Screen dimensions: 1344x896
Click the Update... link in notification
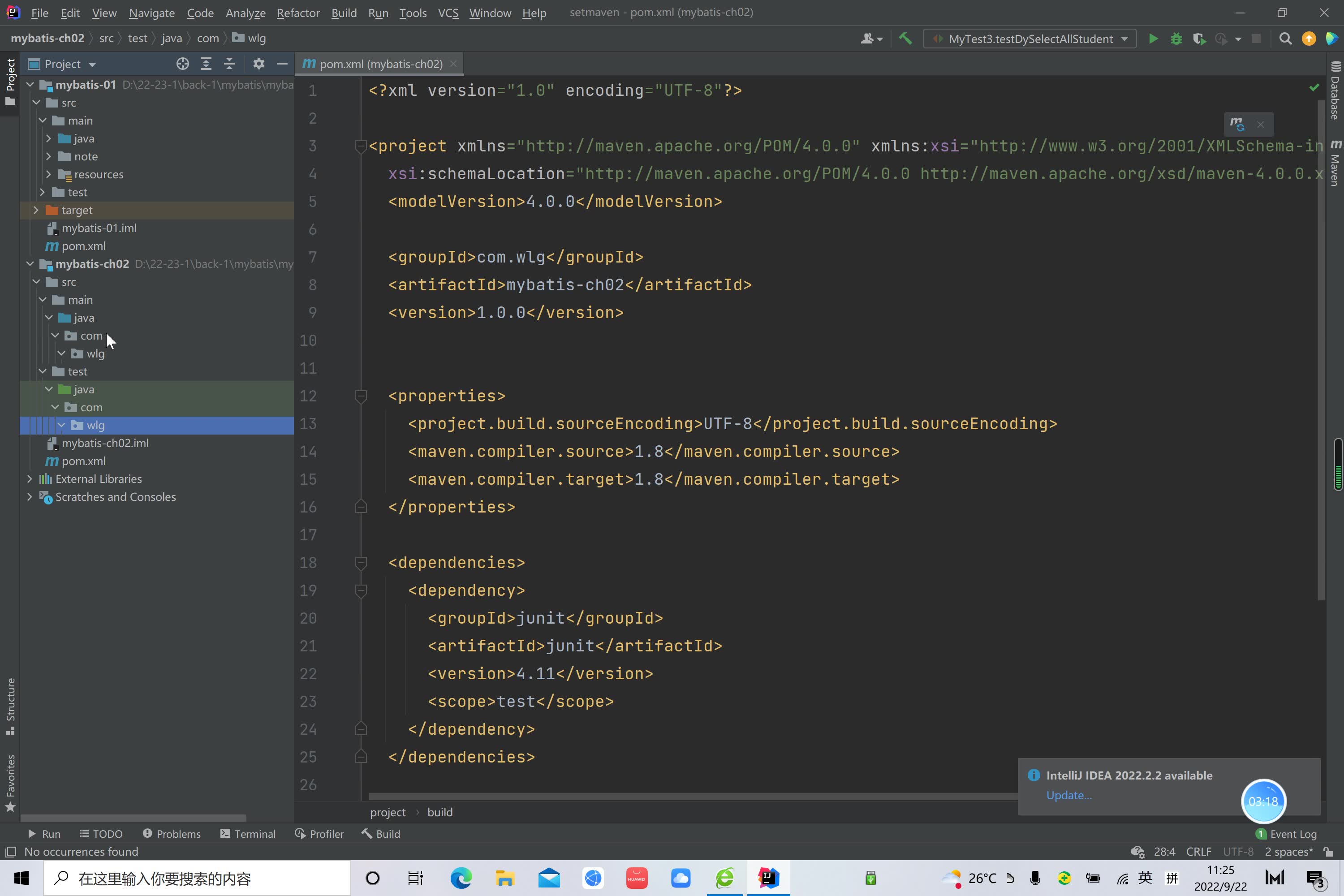(x=1068, y=795)
